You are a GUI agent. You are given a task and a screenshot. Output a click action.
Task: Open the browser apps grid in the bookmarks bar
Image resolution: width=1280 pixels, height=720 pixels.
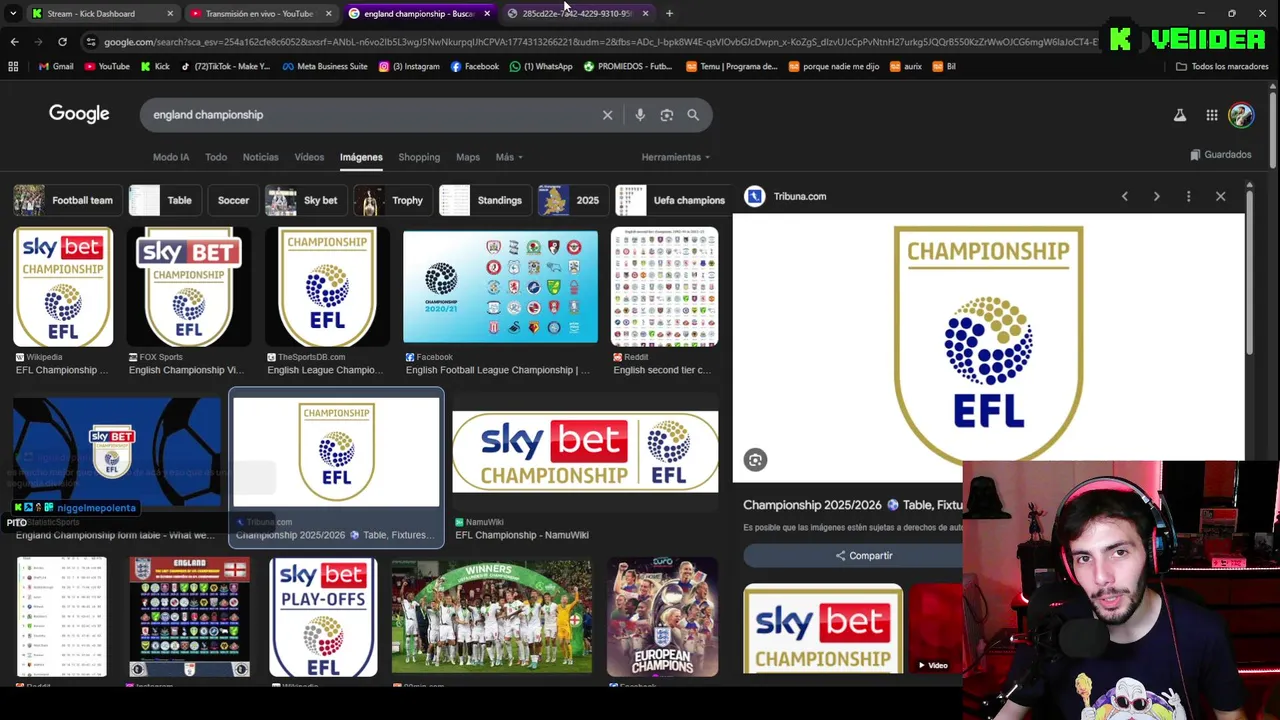13,66
